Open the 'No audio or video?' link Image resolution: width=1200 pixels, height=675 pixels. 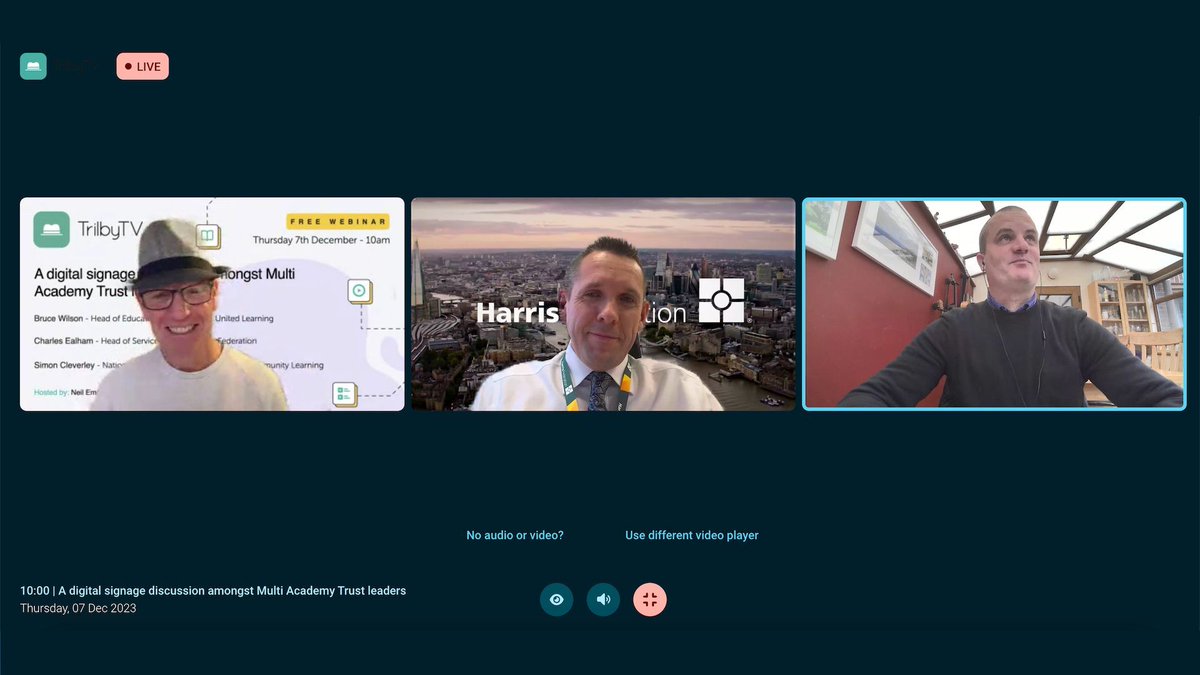(x=513, y=535)
